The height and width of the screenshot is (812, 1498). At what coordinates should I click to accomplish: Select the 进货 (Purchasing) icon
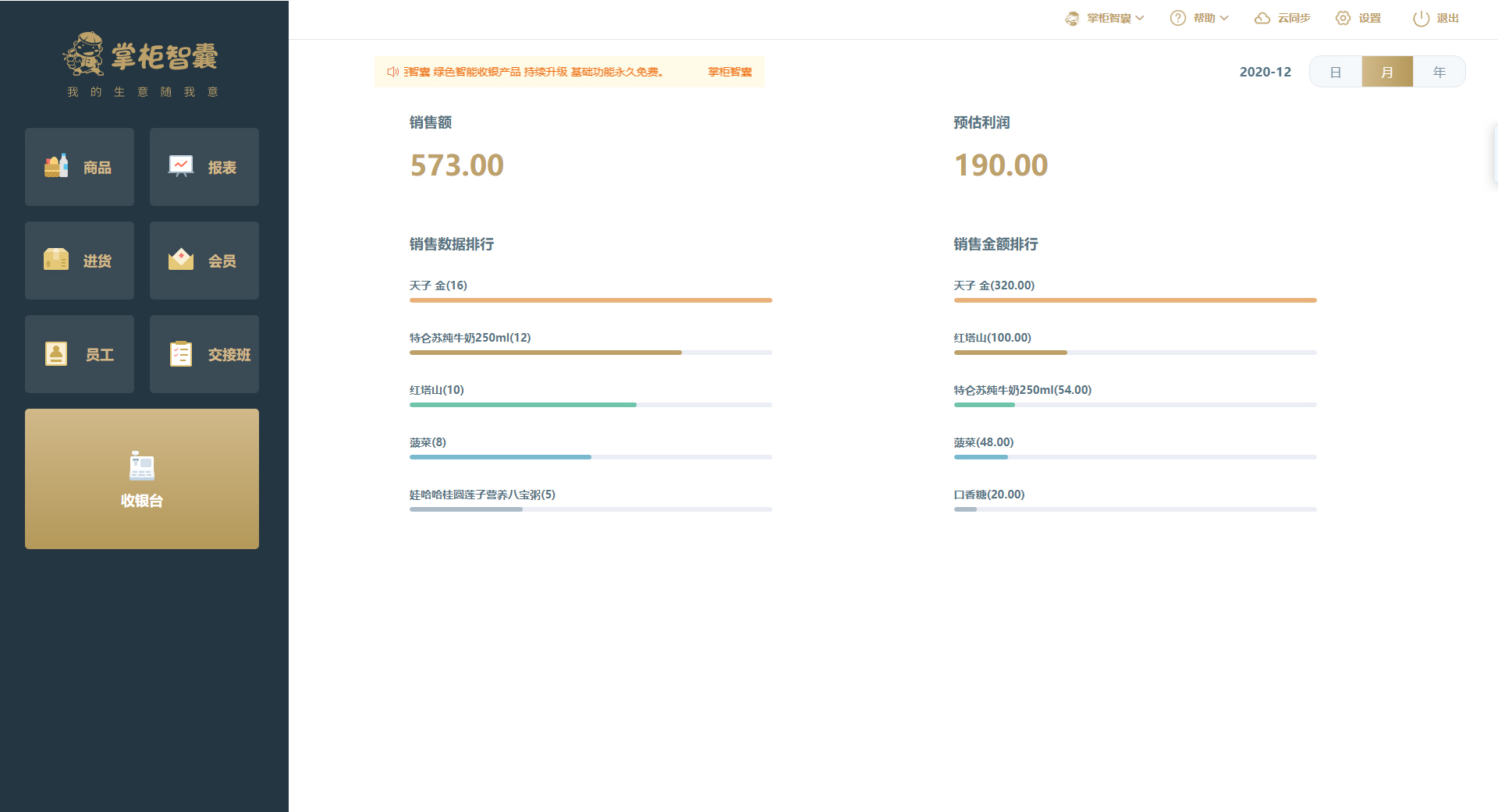(79, 260)
